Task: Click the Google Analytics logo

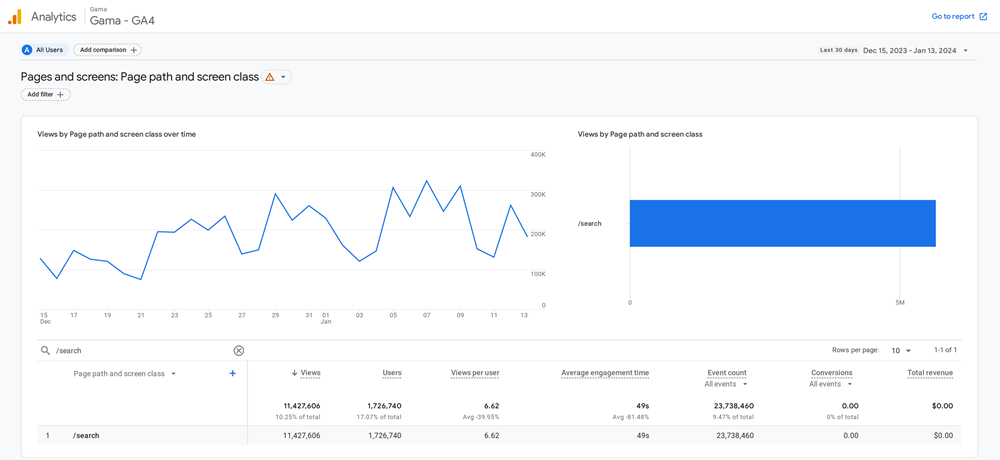Action: pos(15,17)
